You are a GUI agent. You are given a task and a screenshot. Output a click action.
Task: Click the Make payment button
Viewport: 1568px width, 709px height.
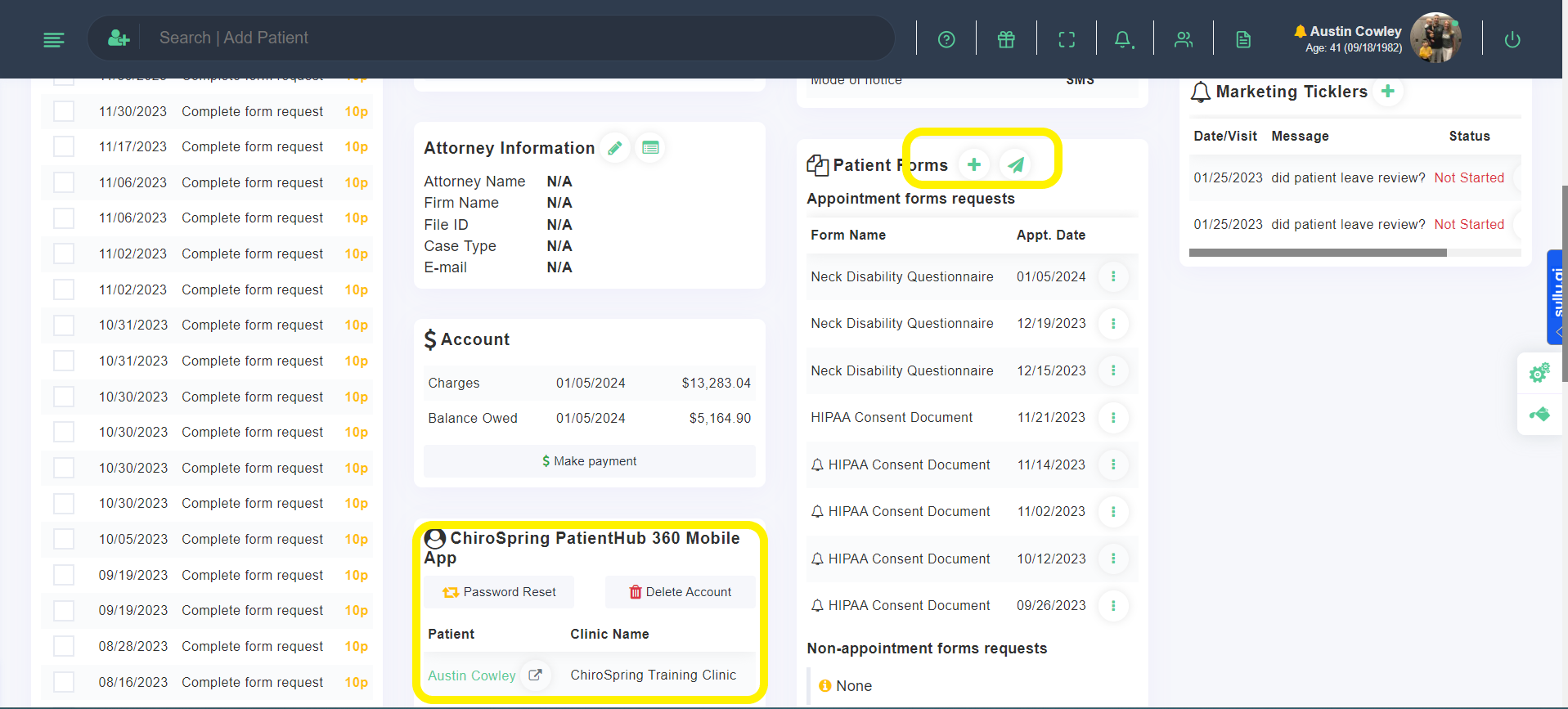[590, 461]
